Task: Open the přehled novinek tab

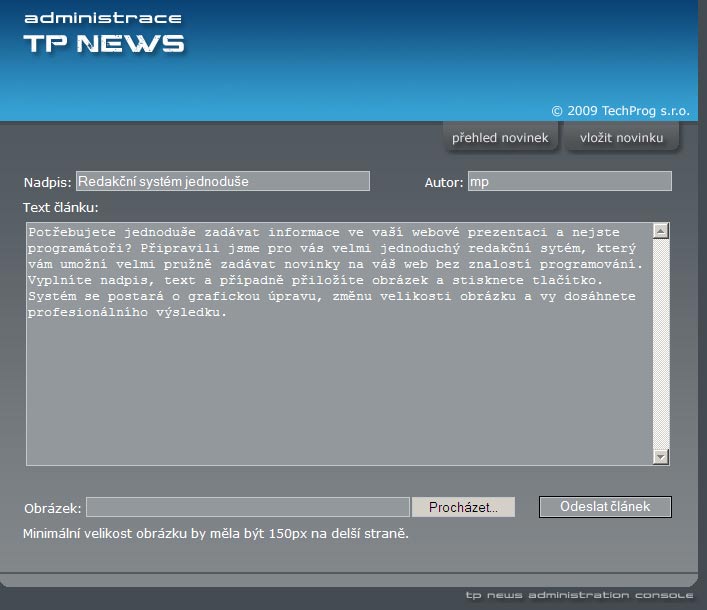Action: coord(500,137)
